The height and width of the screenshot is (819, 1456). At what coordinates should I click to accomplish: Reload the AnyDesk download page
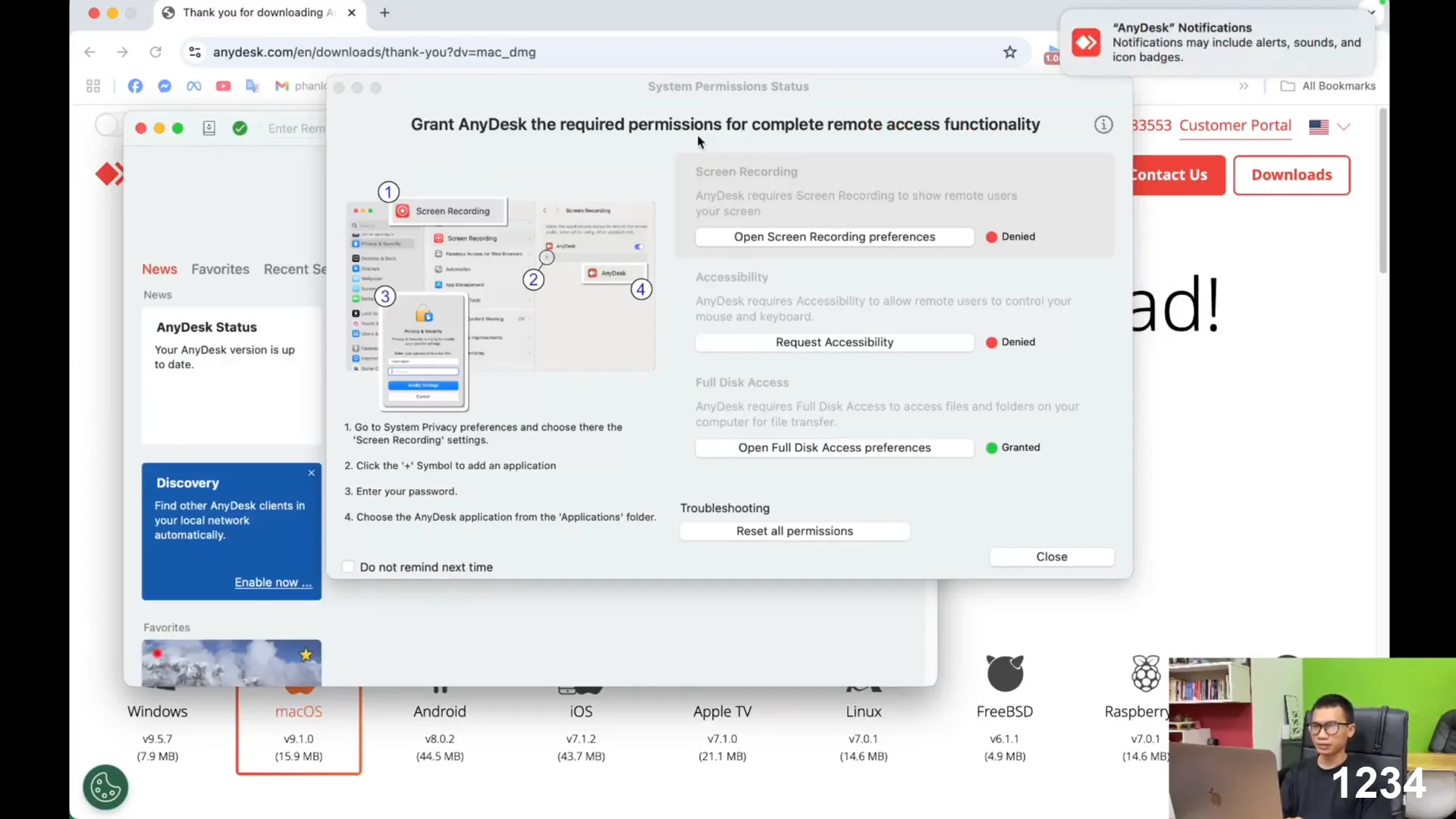(155, 52)
